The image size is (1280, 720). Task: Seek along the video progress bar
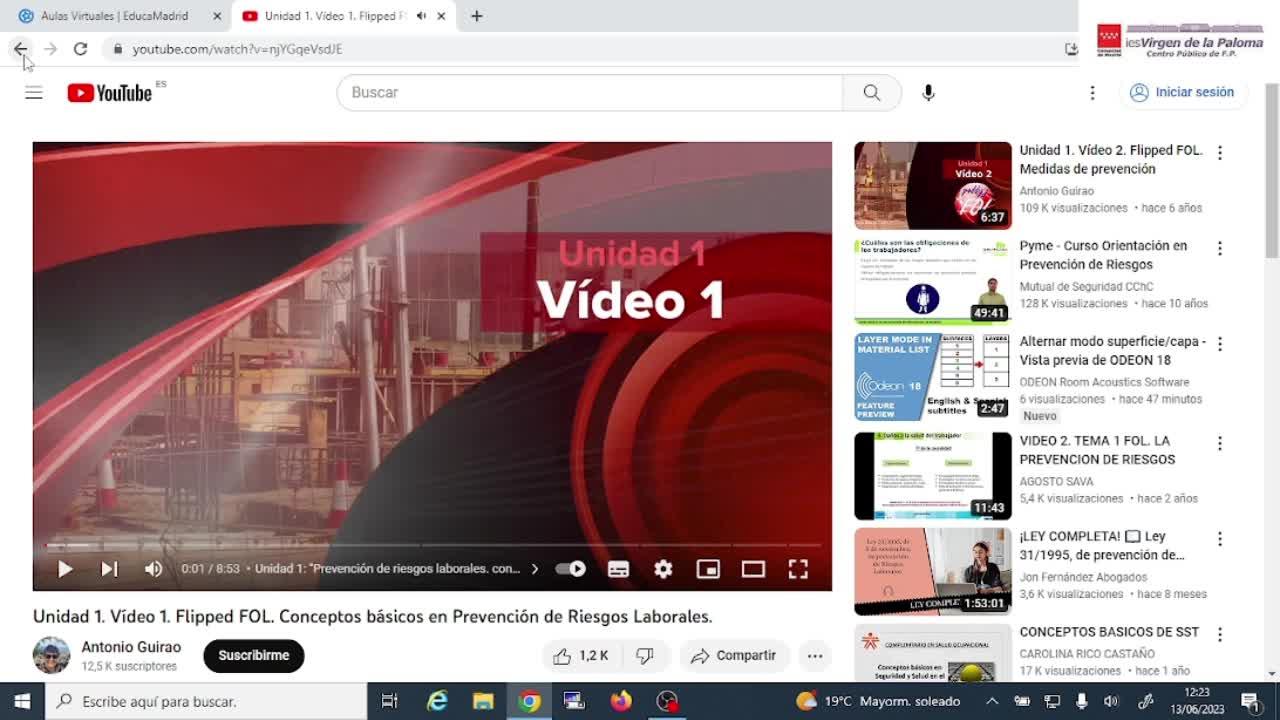point(432,545)
